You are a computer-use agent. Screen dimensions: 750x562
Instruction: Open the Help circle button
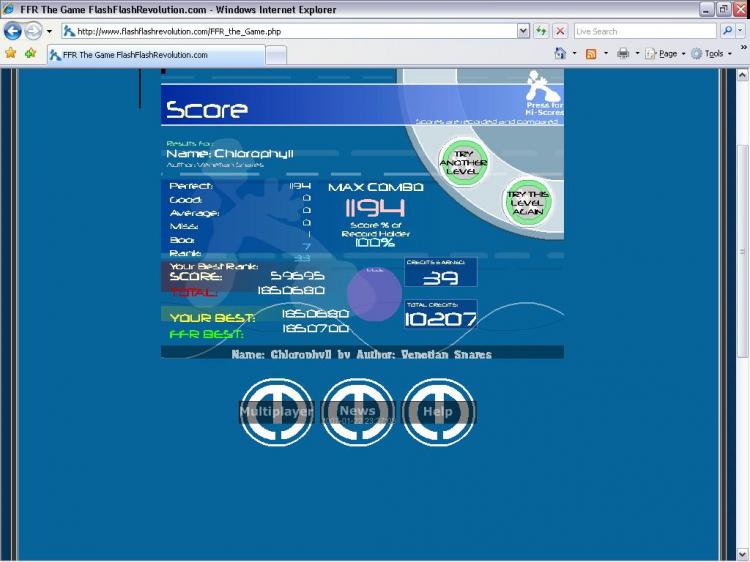437,411
